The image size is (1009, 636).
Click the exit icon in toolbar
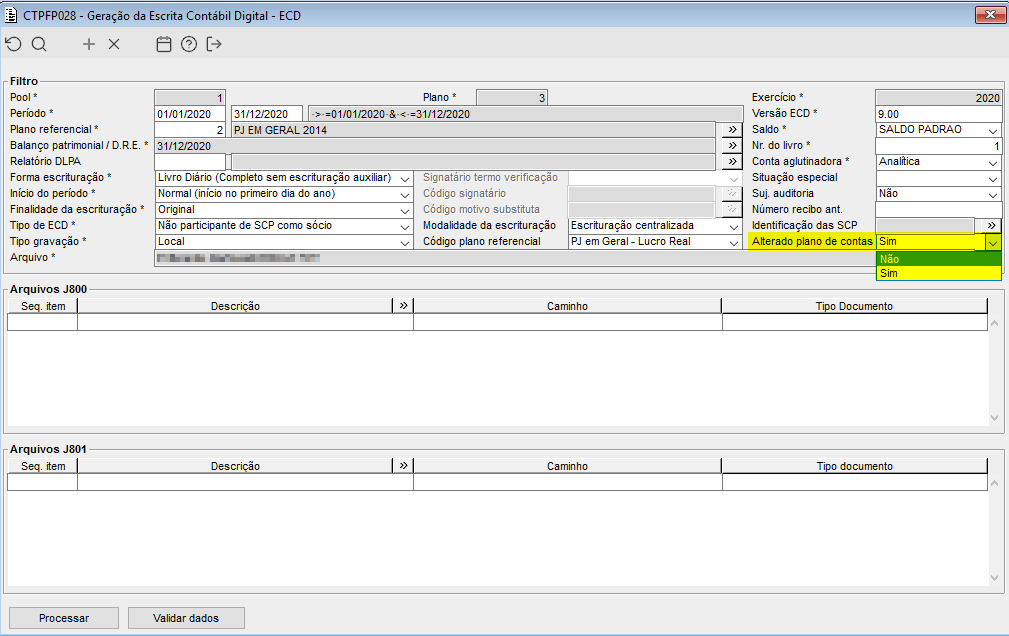tap(214, 44)
